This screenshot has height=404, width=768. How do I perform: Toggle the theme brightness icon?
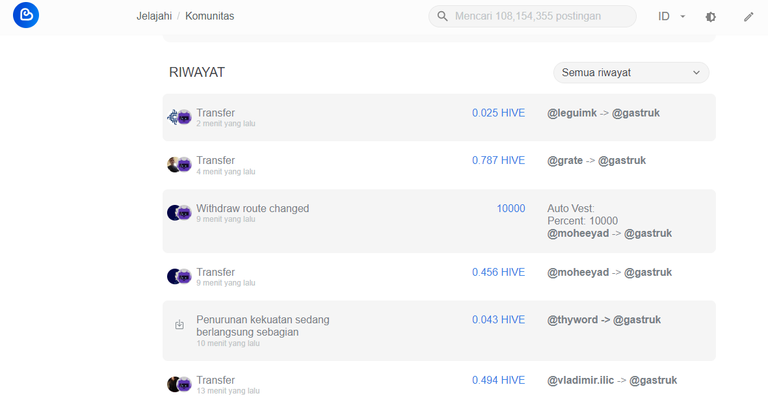711,17
